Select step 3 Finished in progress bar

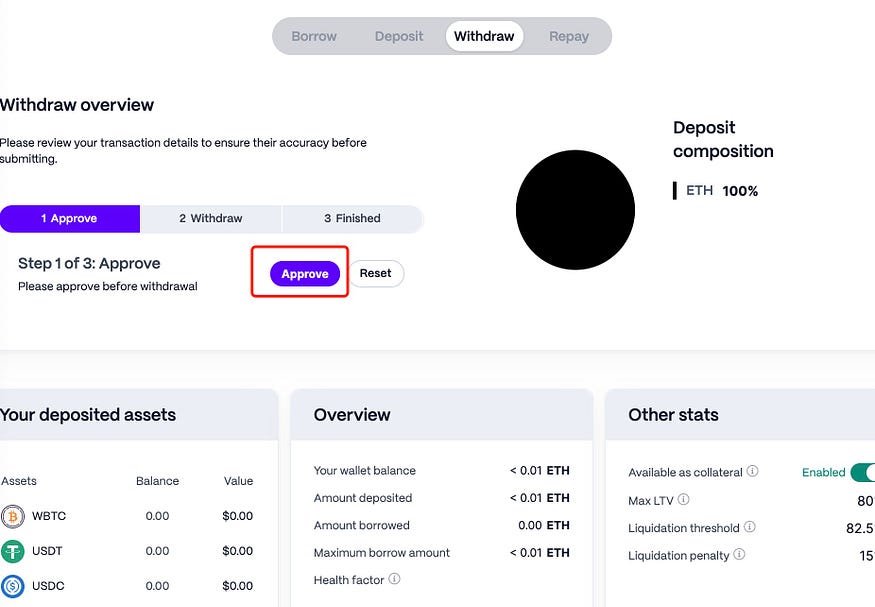click(x=353, y=219)
